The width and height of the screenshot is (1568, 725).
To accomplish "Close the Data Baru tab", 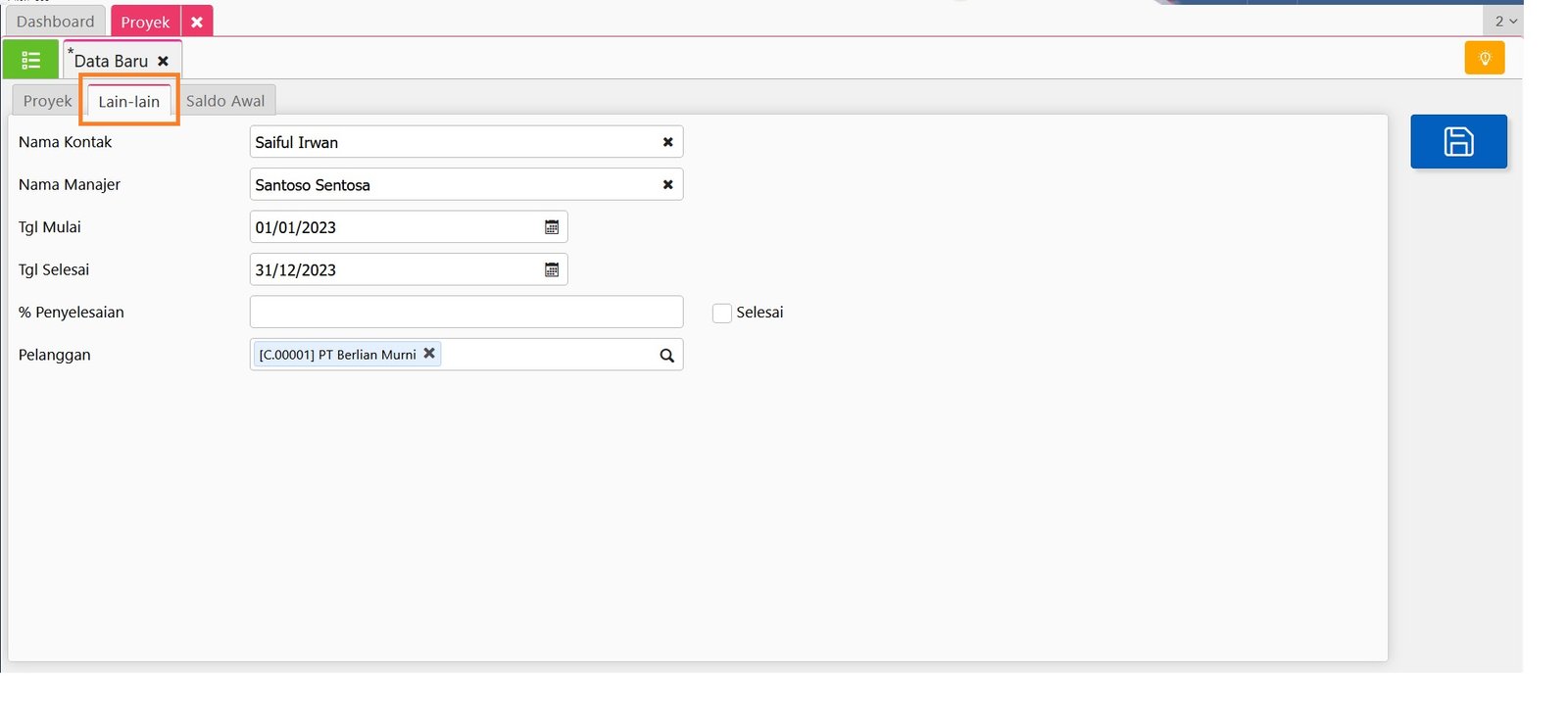I will pyautogui.click(x=164, y=61).
